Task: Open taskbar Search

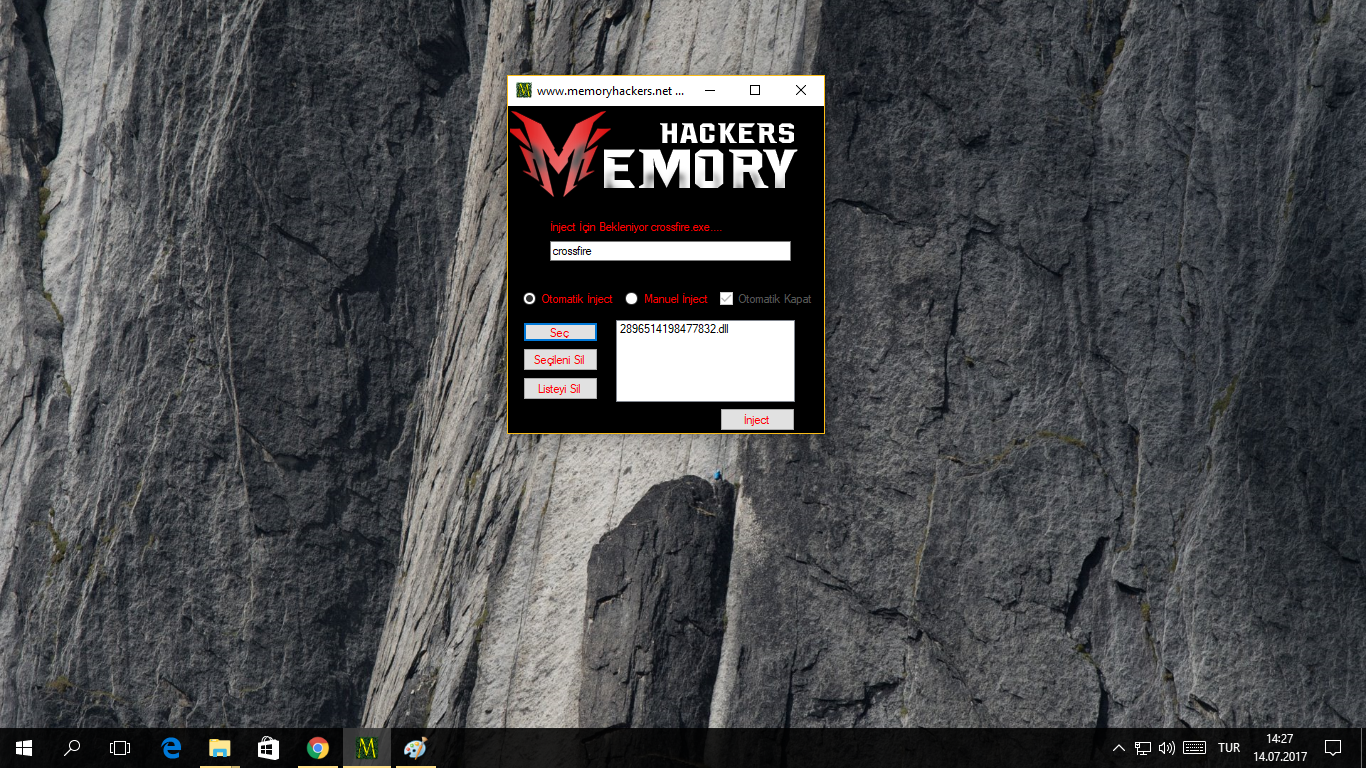Action: pyautogui.click(x=72, y=748)
